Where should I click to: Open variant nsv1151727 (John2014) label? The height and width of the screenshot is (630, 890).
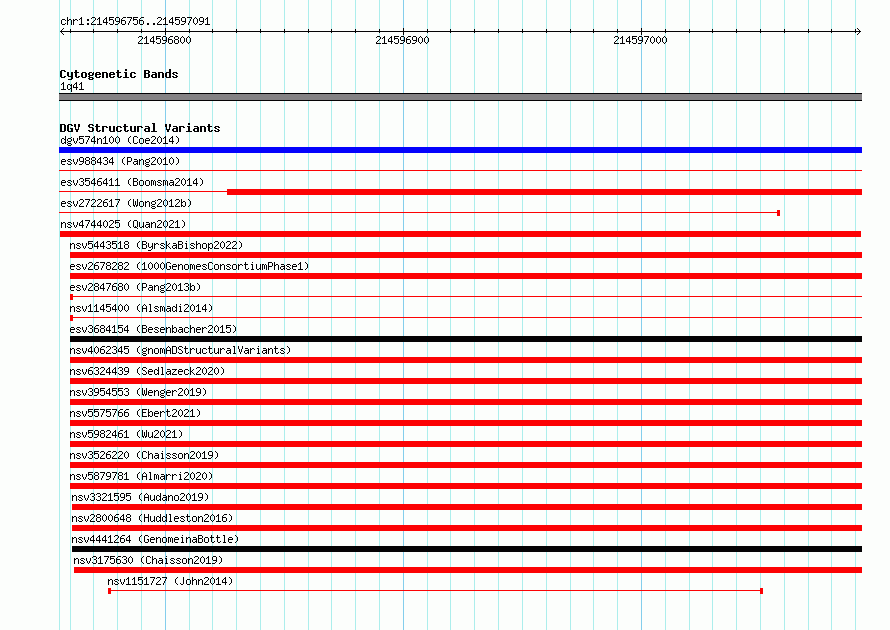(170, 581)
